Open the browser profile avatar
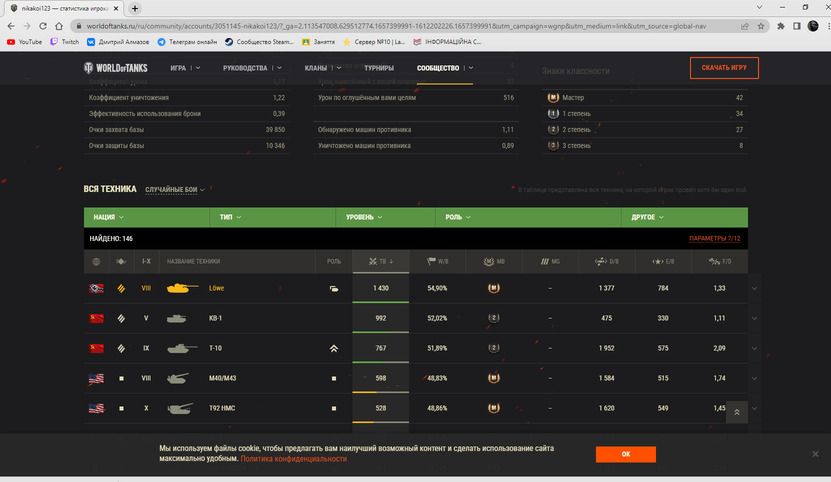831x482 pixels. click(812, 26)
